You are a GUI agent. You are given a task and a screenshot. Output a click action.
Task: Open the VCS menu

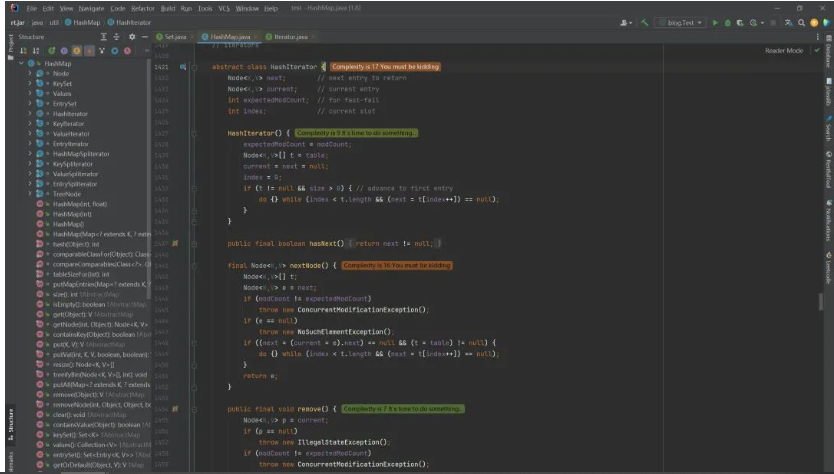click(x=224, y=9)
